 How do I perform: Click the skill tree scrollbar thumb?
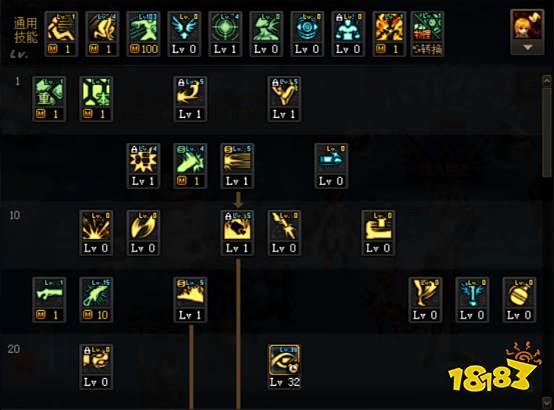pyautogui.click(x=547, y=132)
